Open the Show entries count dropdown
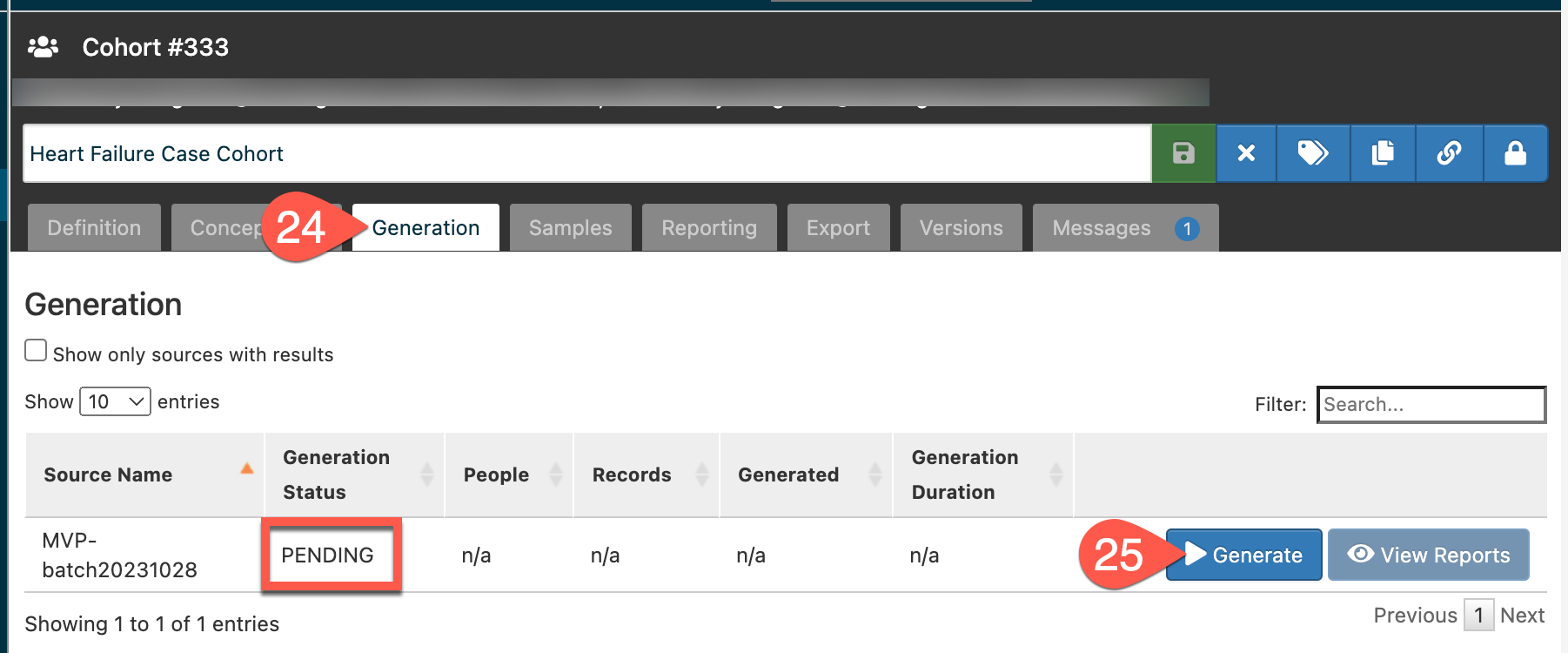 pyautogui.click(x=116, y=401)
